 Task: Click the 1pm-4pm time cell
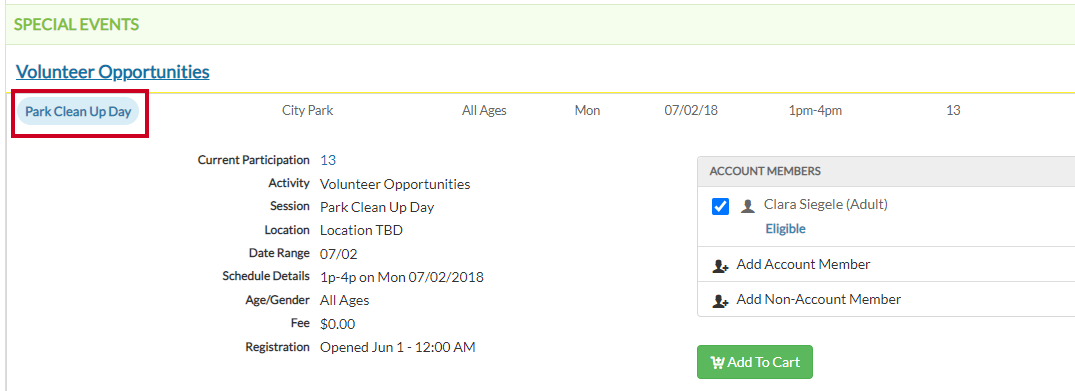click(x=815, y=110)
